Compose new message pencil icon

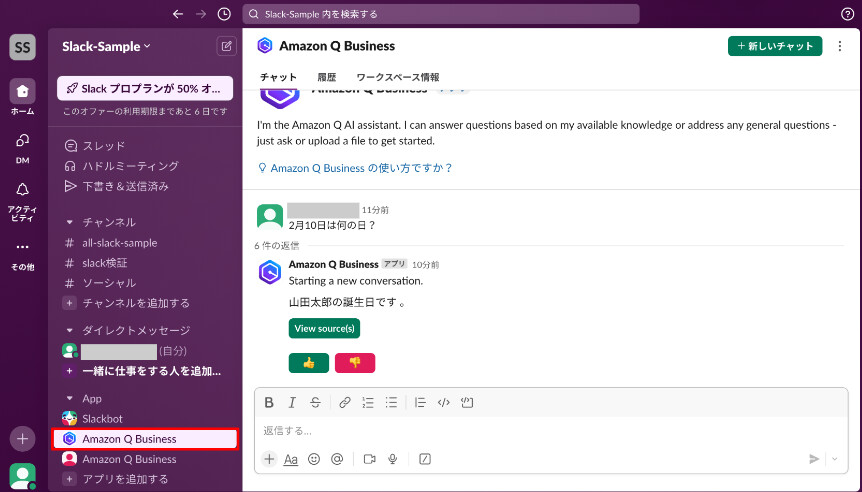tap(226, 46)
